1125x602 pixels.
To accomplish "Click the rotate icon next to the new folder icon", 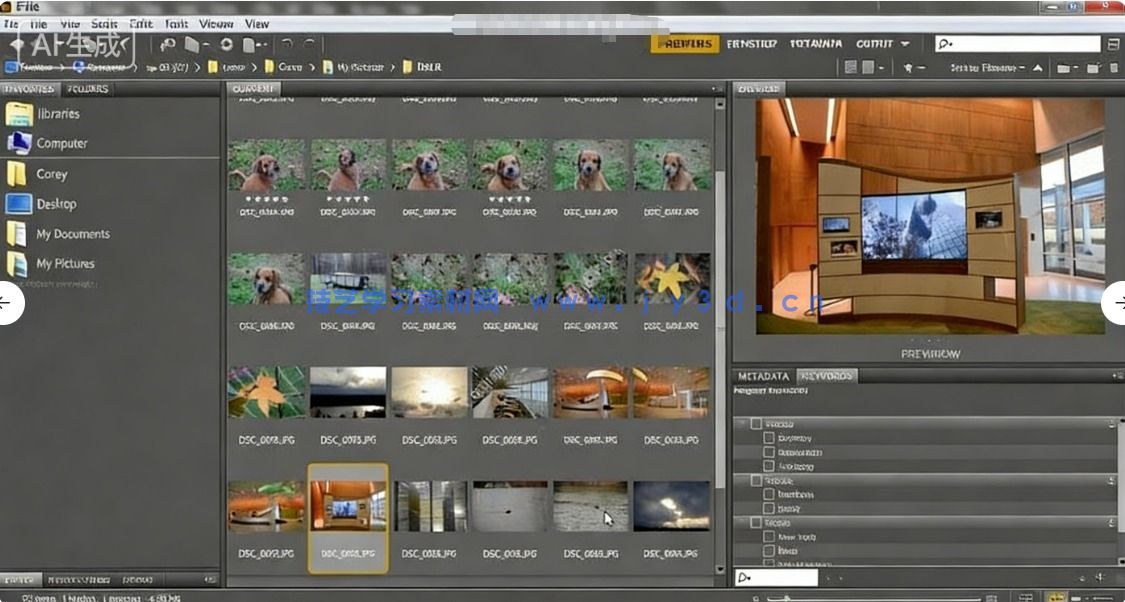I will pyautogui.click(x=1064, y=68).
